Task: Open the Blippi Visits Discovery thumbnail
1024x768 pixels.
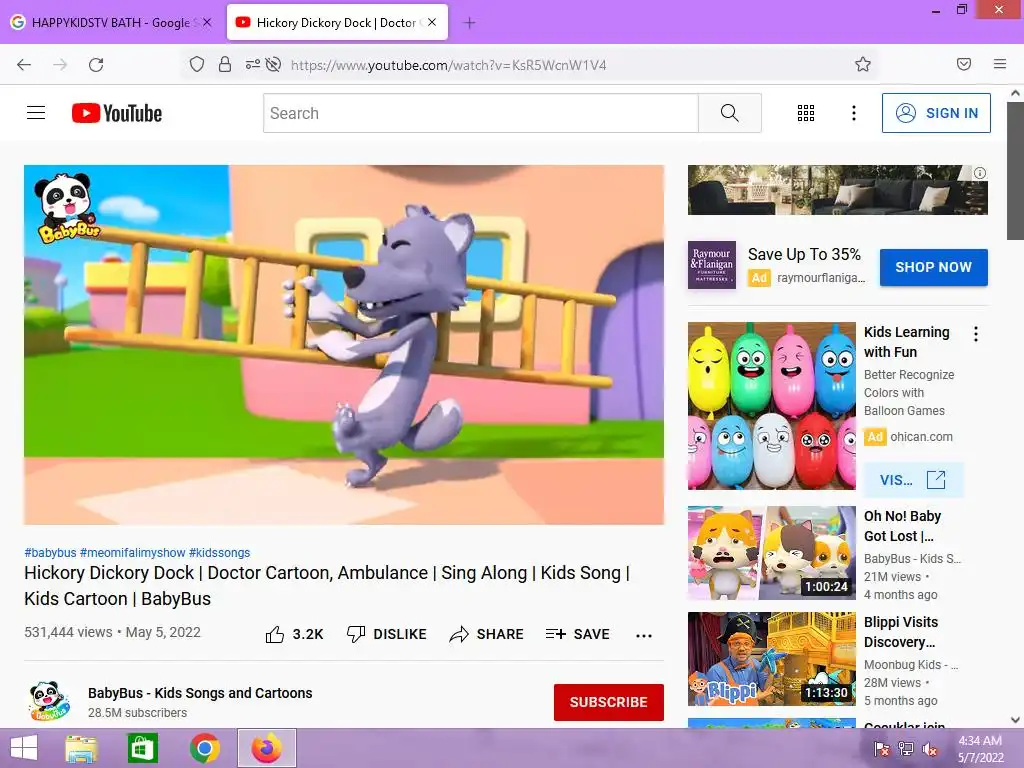Action: coord(771,659)
